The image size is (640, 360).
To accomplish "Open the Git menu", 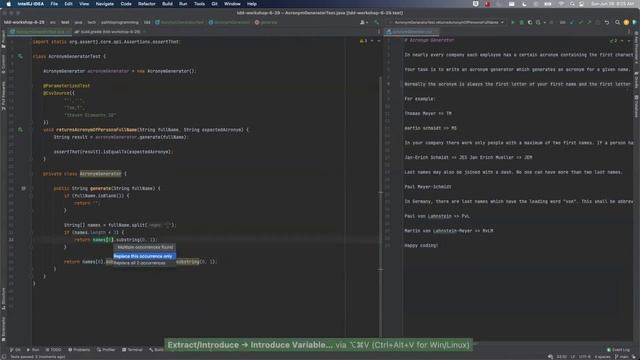I will pos(214,4).
